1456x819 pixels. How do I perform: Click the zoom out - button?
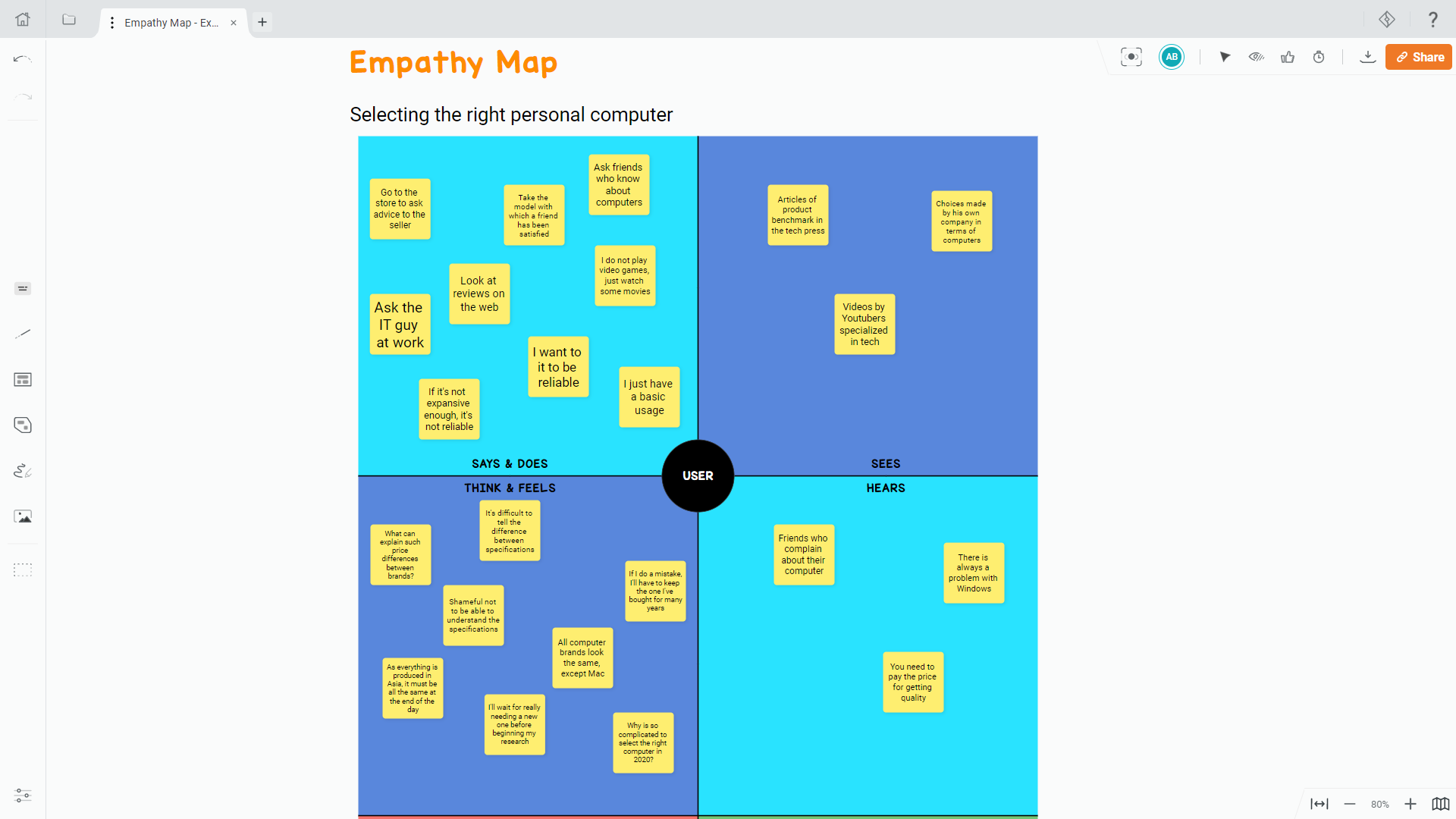point(1350,804)
